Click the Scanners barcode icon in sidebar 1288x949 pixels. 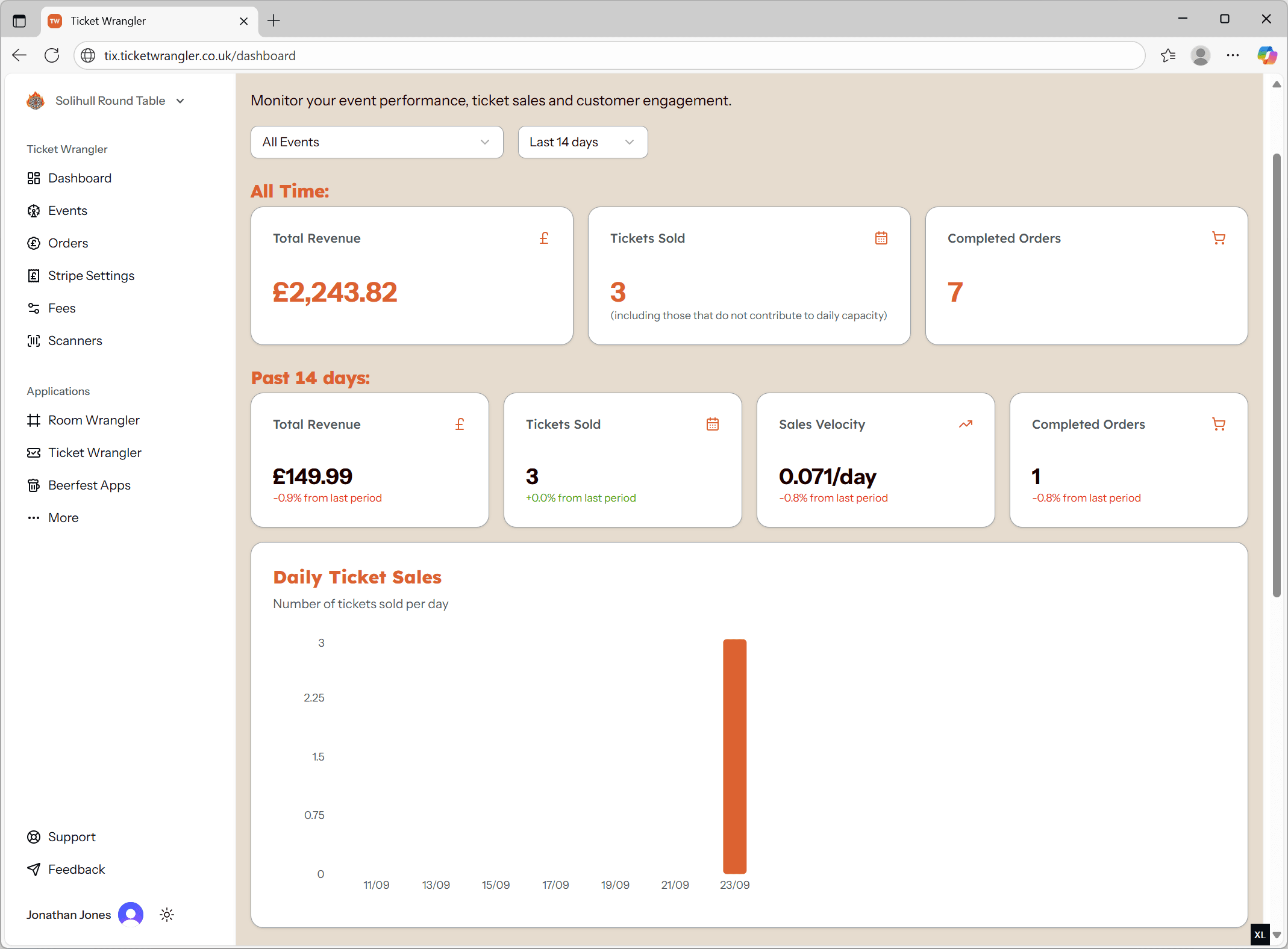[34, 341]
